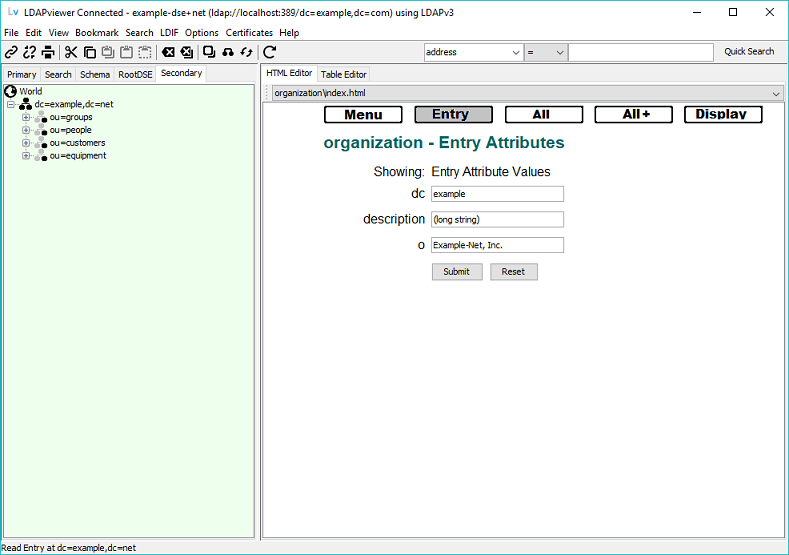The image size is (789, 555).
Task: Switch to the Schema tab
Action: pos(95,74)
